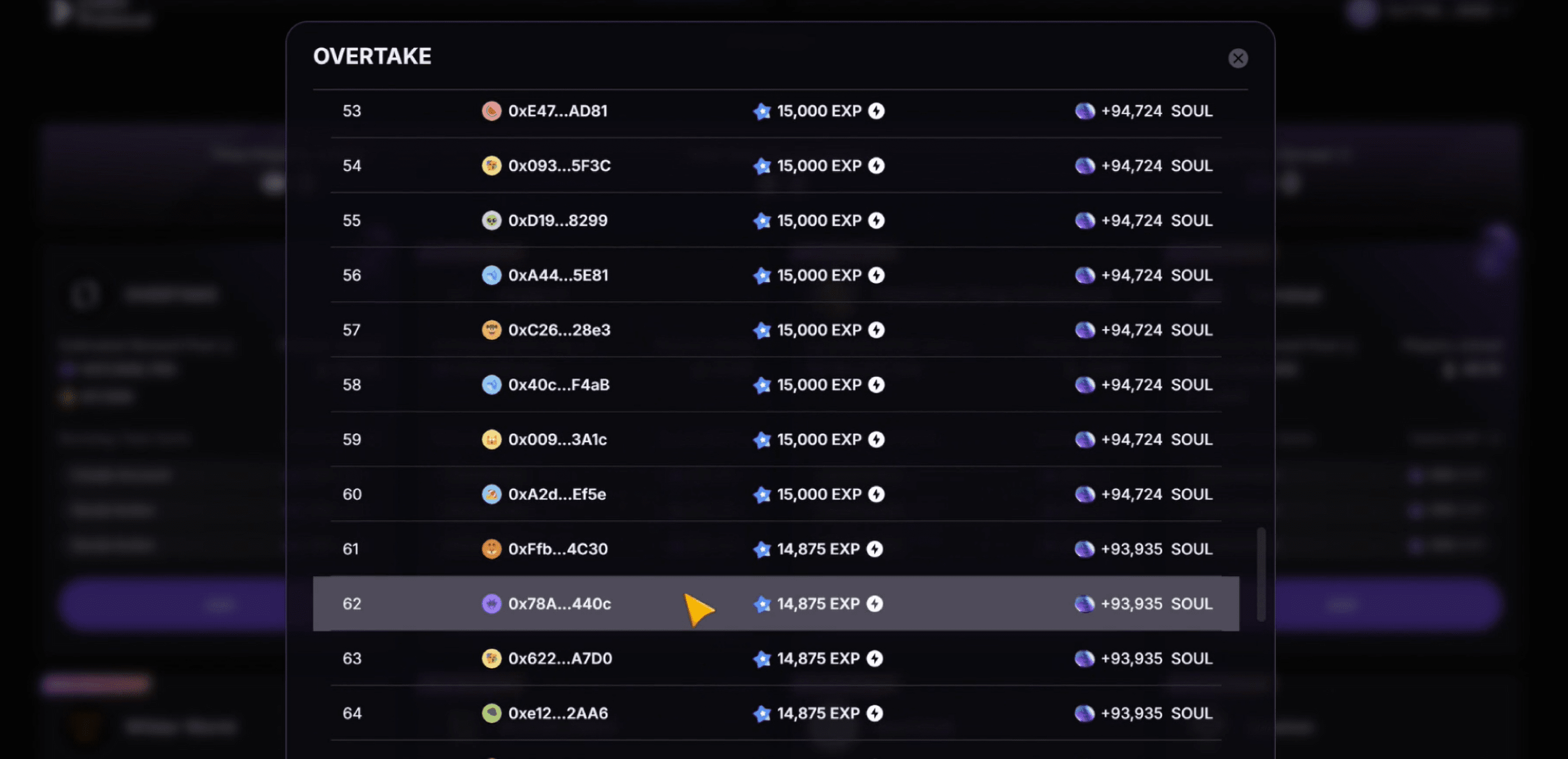The image size is (1568, 759).
Task: Click the lightning icon in rank 55 row
Action: click(876, 221)
